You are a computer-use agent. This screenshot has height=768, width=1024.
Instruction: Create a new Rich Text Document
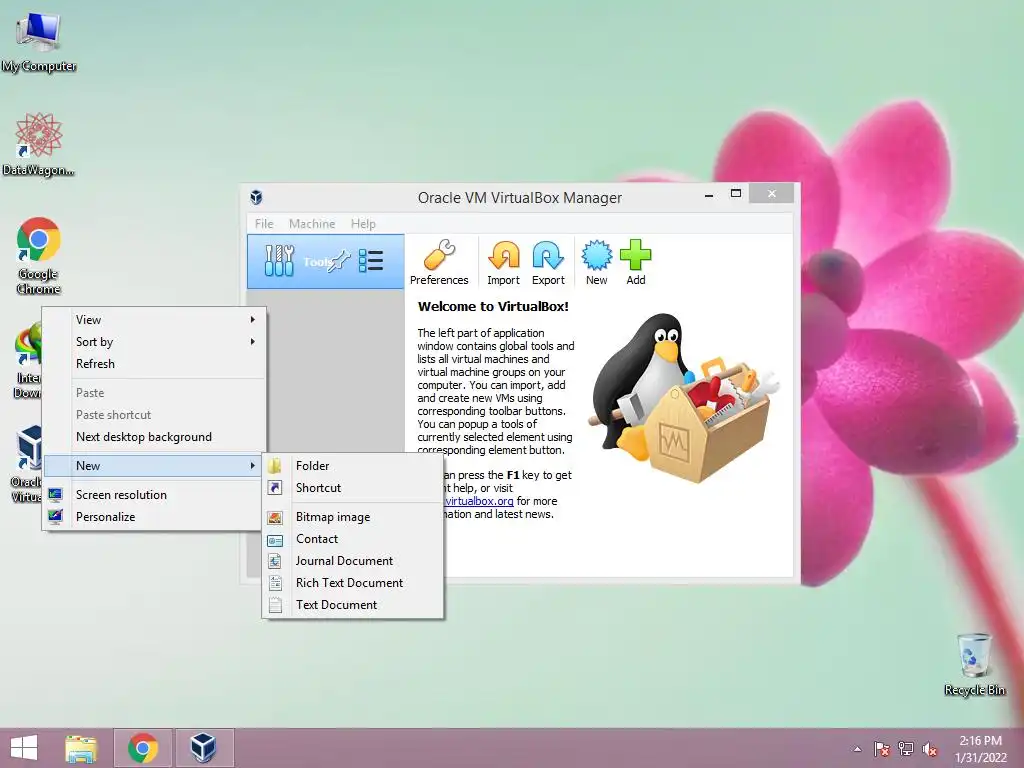353,583
